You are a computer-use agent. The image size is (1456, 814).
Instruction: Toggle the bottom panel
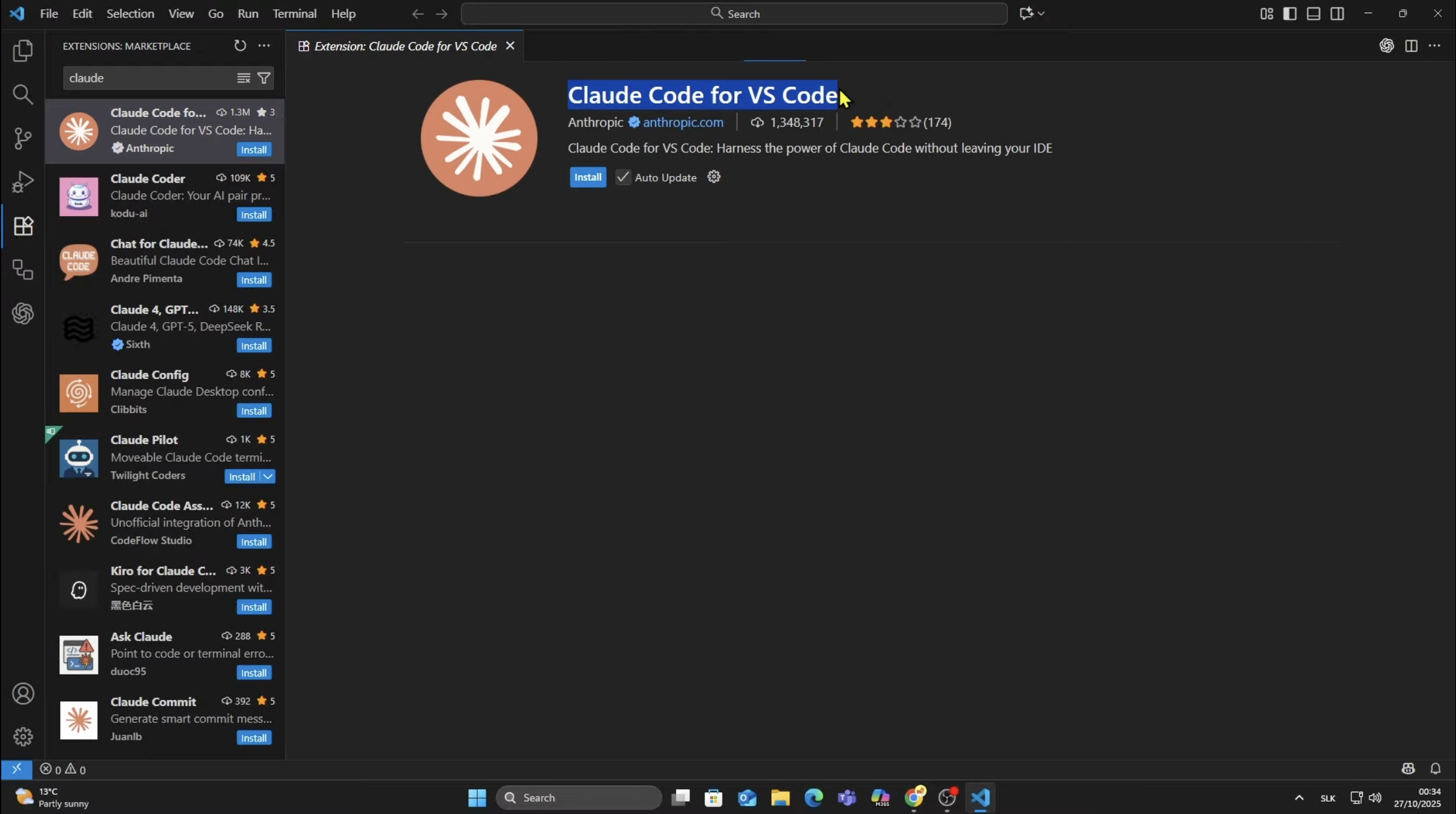point(1313,14)
